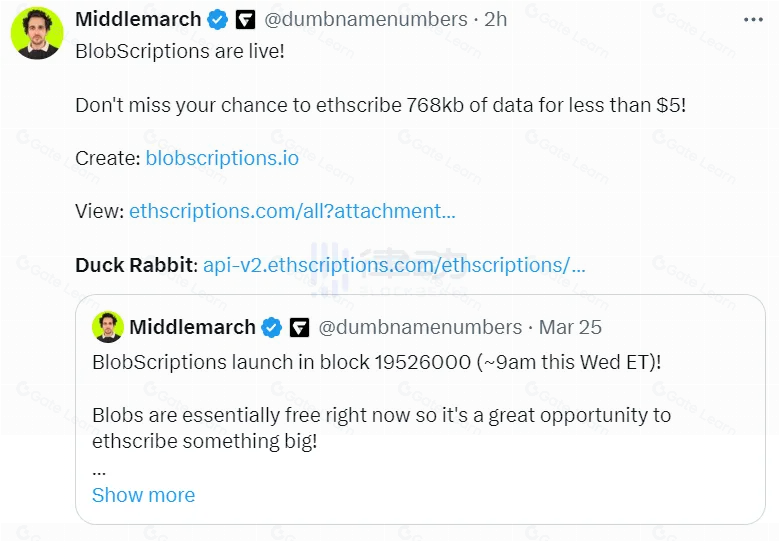Image resolution: width=779 pixels, height=541 pixels.
Task: Click the Middlemarch name on main tweet
Action: (138, 19)
